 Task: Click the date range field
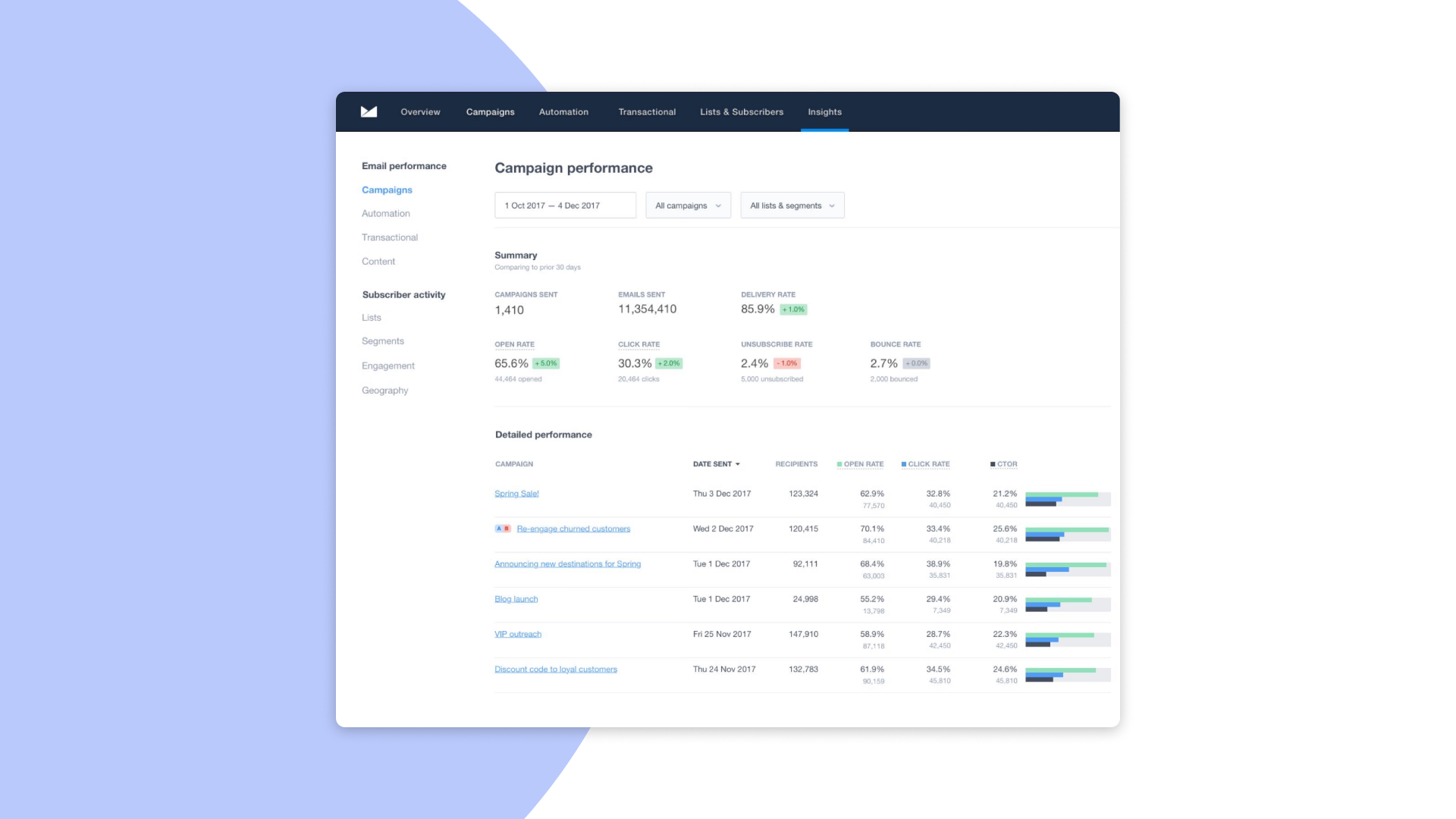pos(565,206)
